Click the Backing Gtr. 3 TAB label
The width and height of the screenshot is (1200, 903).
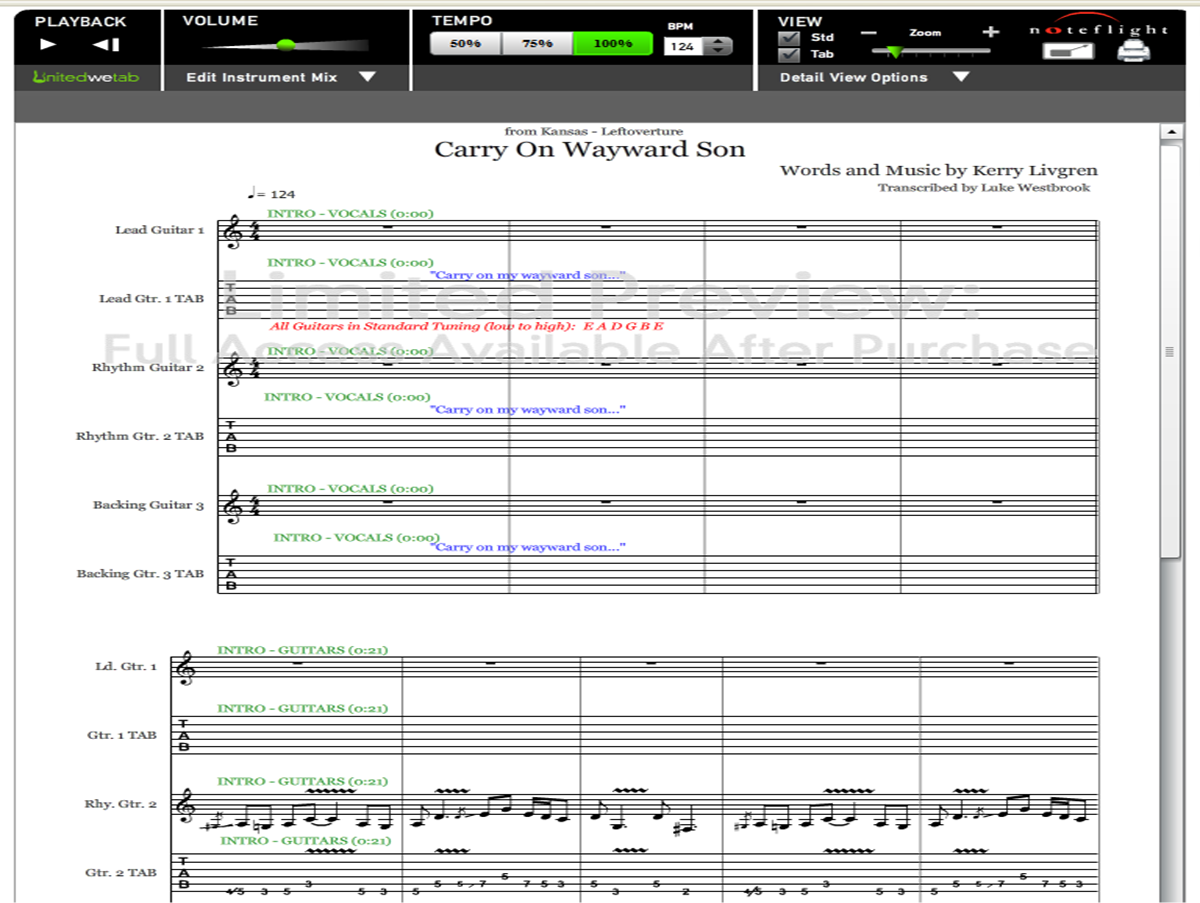141,574
